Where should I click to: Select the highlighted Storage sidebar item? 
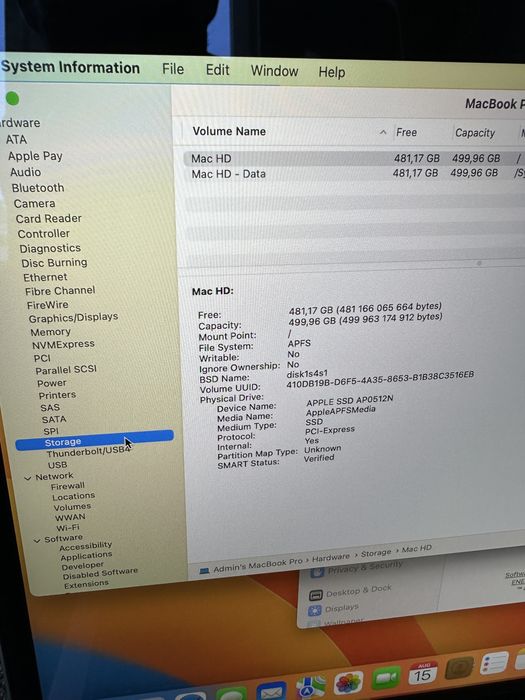[94, 440]
